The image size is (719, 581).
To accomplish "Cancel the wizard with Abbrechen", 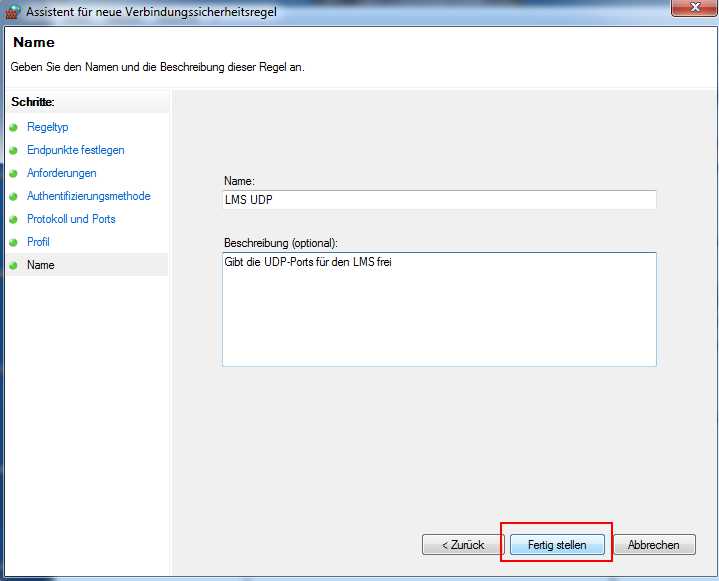I will click(x=653, y=545).
